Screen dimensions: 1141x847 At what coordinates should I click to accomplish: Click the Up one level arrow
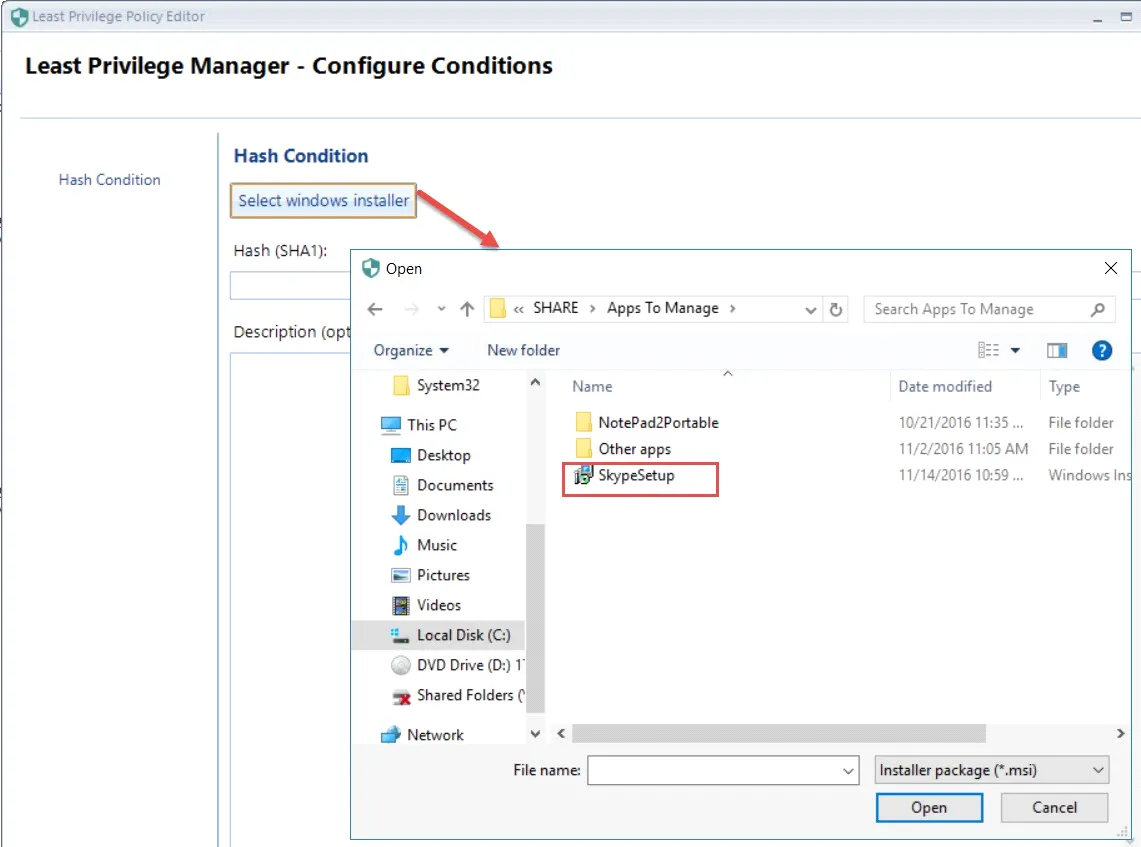click(x=466, y=310)
